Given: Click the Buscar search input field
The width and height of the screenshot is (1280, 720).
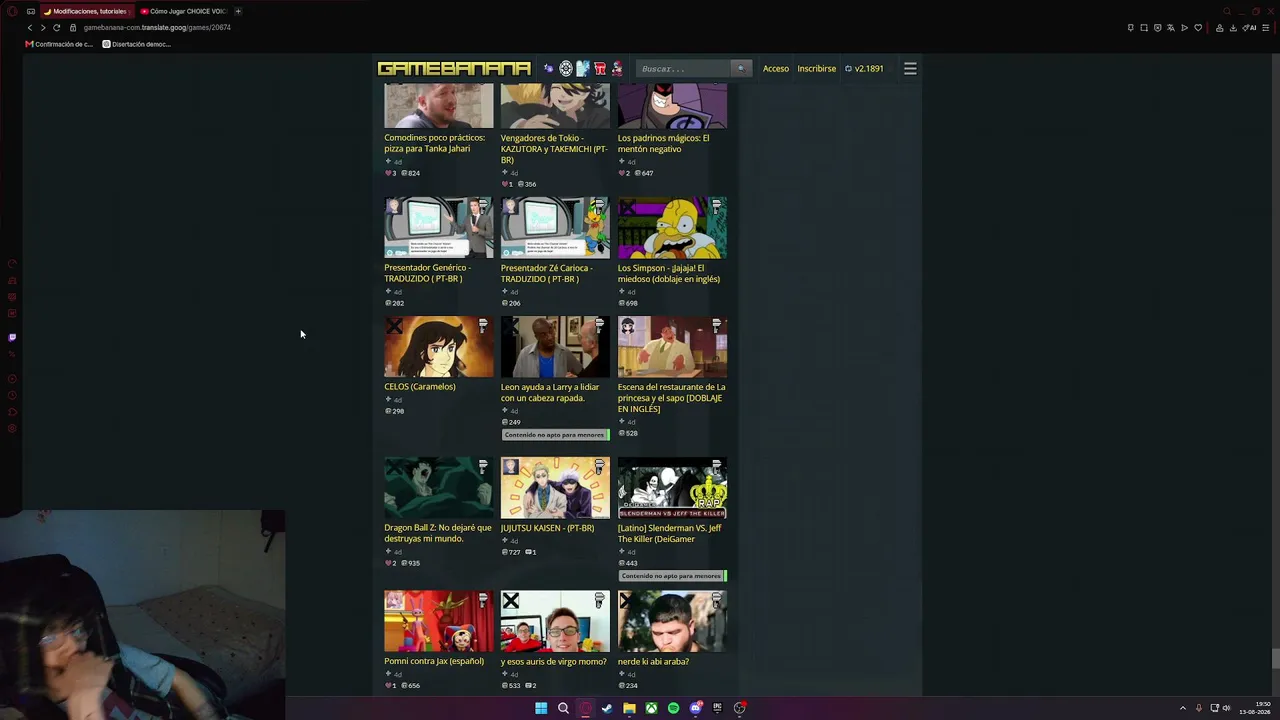Looking at the screenshot, I should point(683,69).
